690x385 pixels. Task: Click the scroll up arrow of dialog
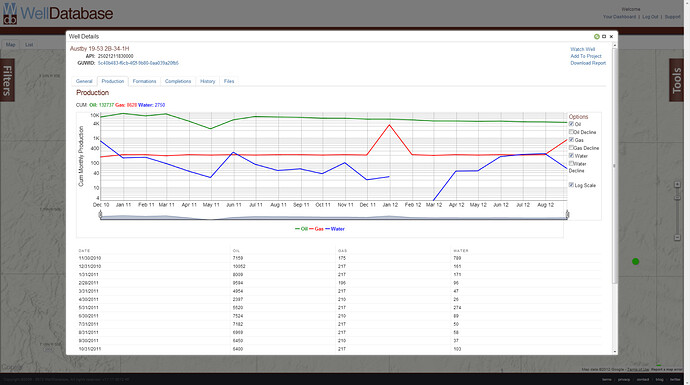click(x=615, y=45)
